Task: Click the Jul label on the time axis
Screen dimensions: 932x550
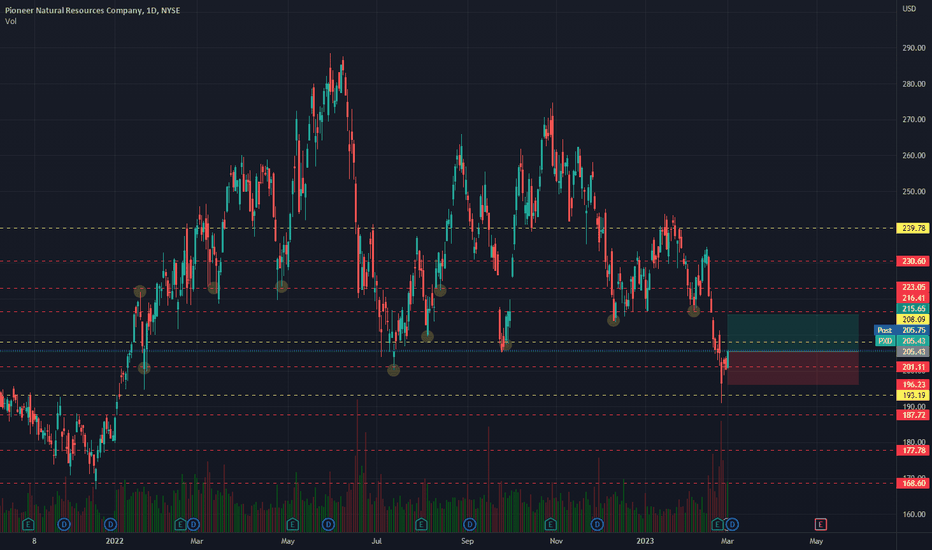Action: pyautogui.click(x=376, y=541)
